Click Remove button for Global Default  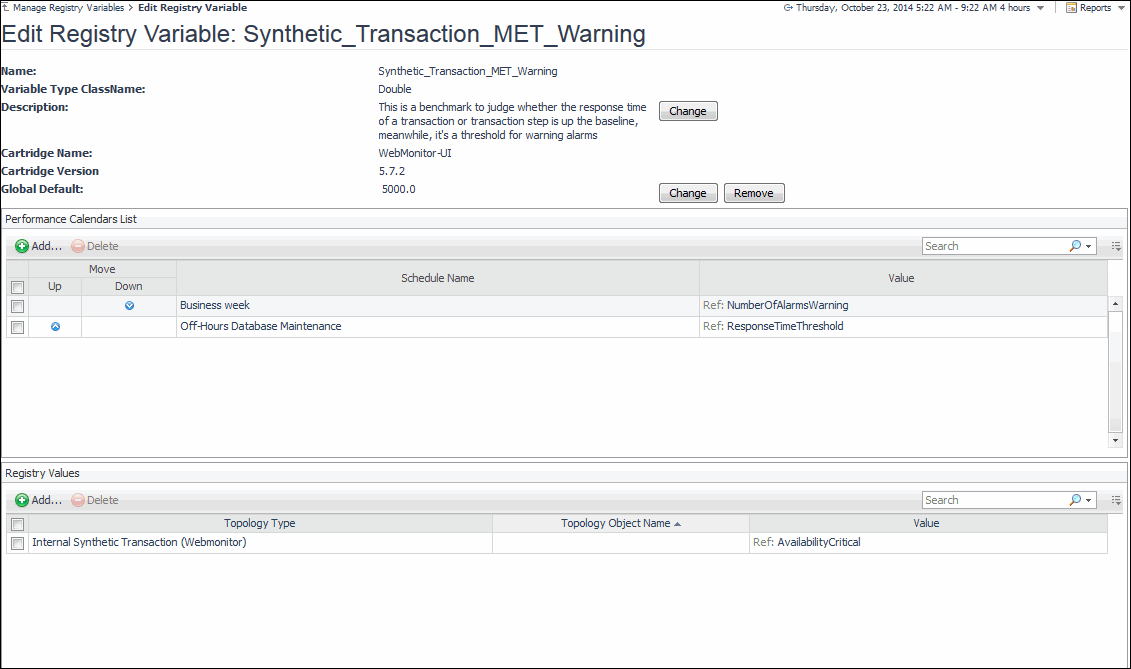[754, 193]
